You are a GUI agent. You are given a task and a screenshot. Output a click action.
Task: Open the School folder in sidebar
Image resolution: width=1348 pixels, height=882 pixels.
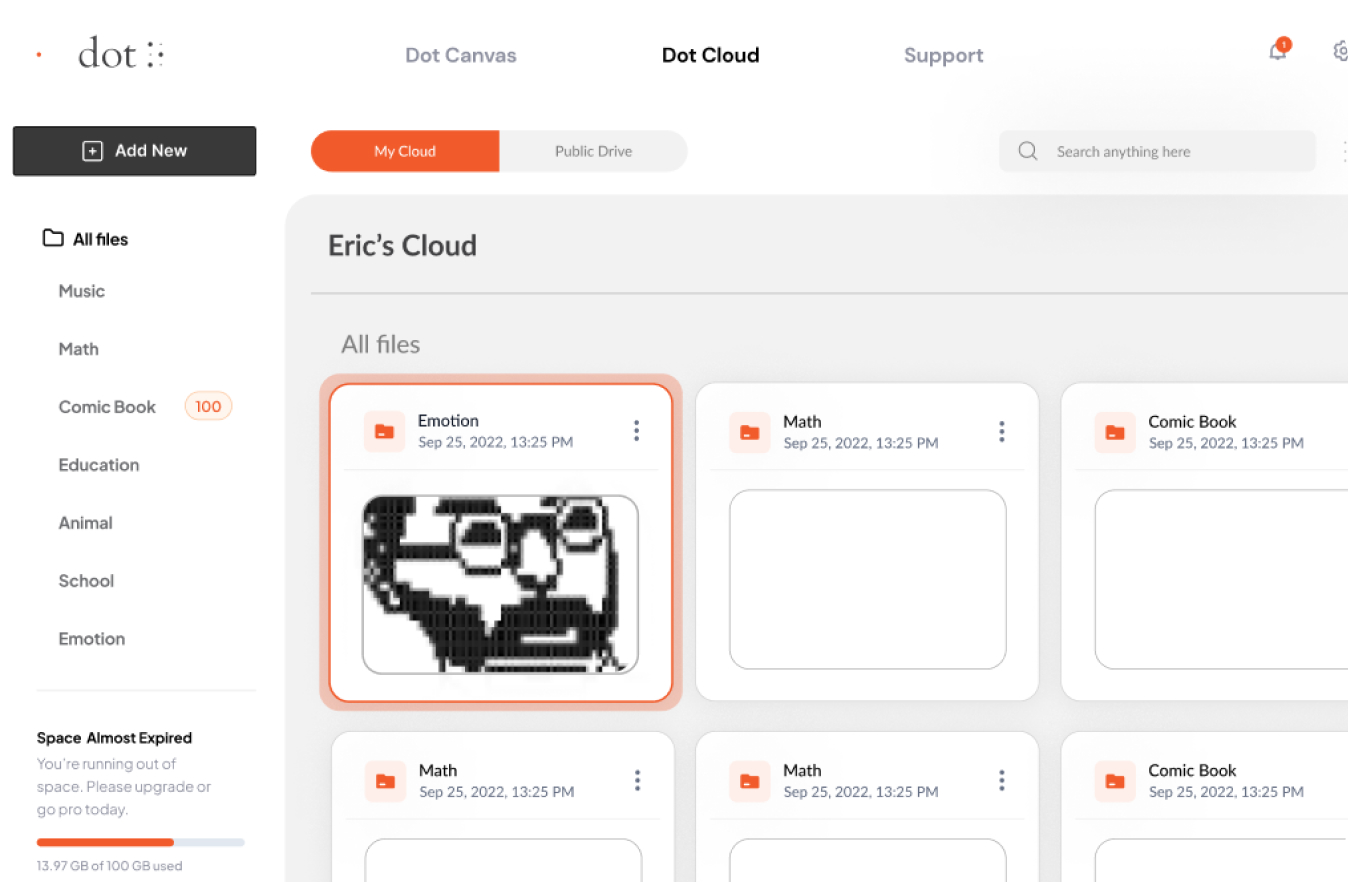coord(86,581)
